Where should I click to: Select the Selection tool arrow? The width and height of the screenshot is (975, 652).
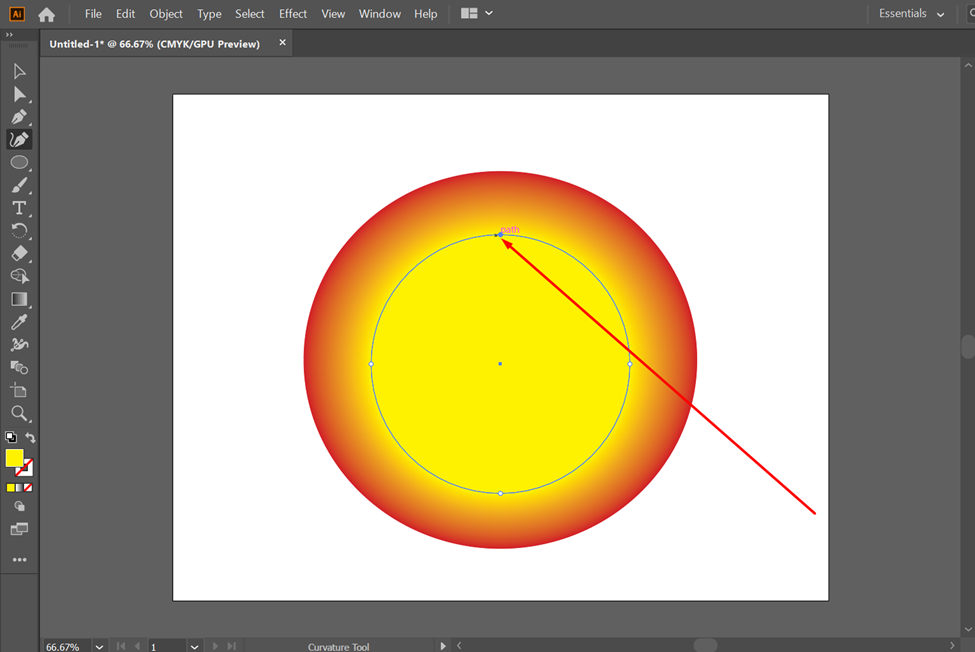coord(19,71)
